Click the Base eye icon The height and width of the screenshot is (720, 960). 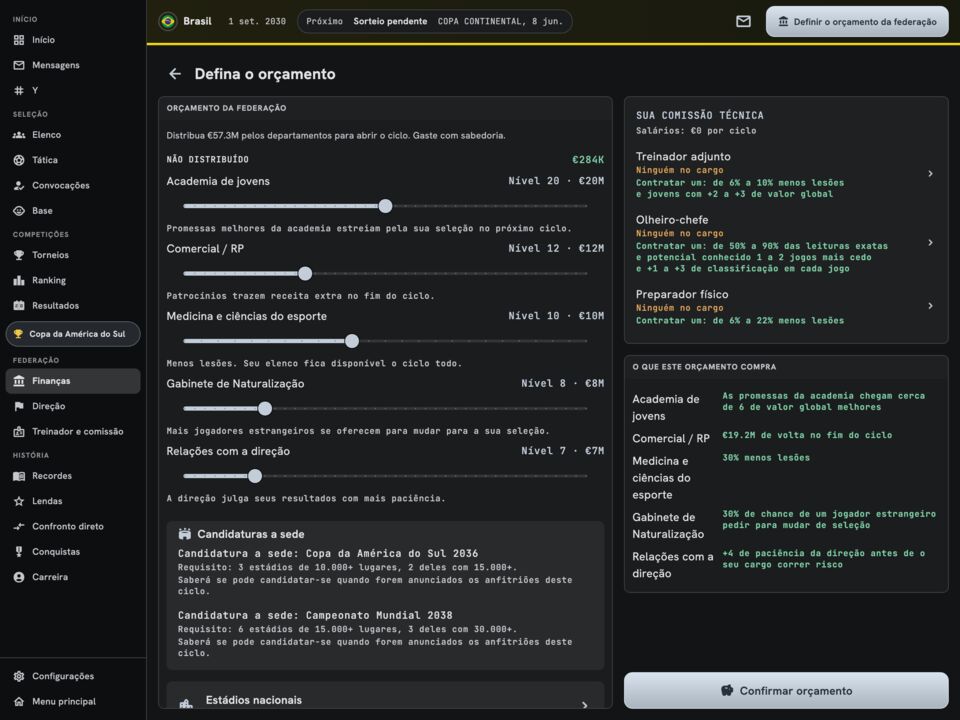(x=19, y=211)
